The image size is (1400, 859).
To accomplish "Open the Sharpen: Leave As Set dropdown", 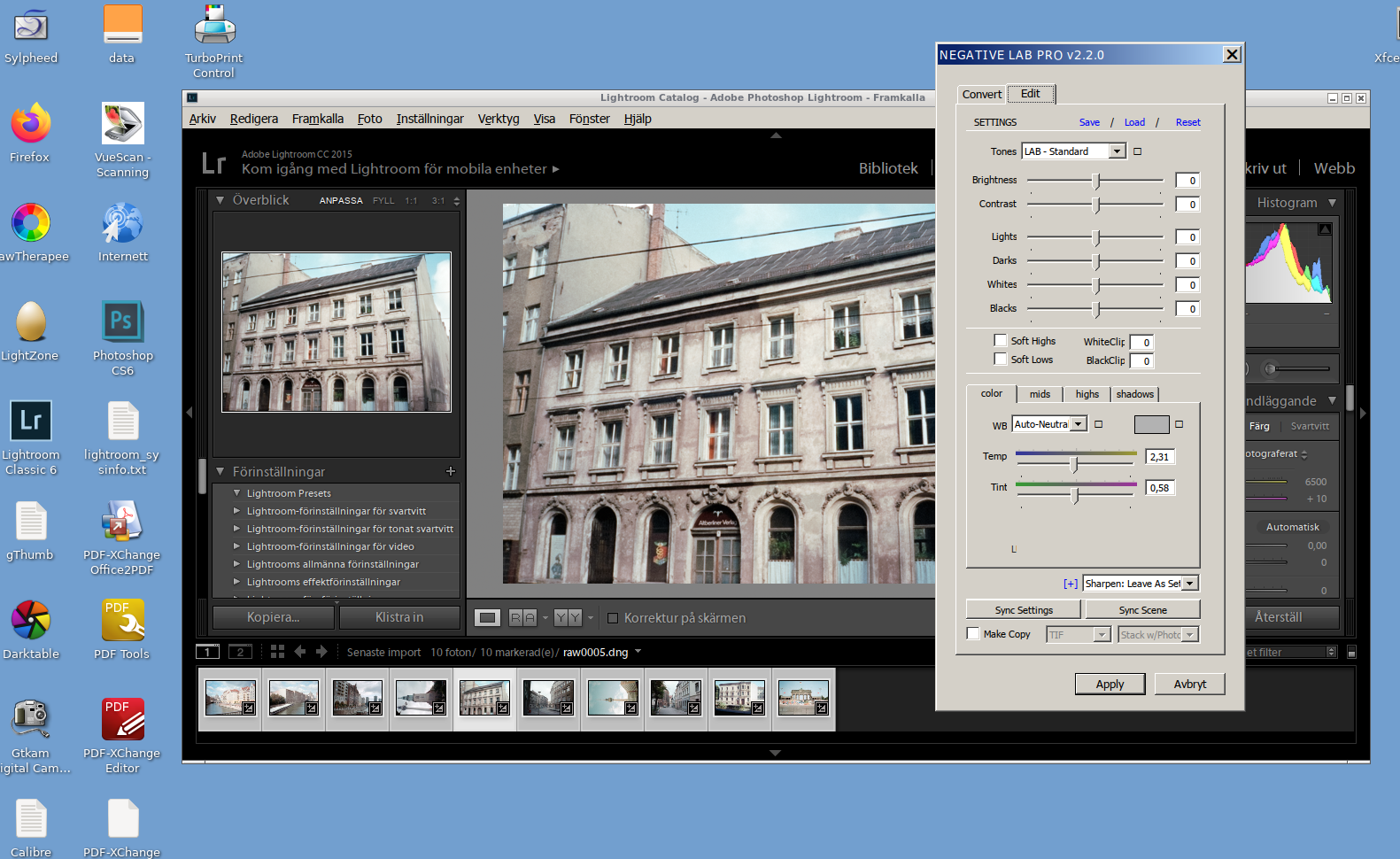I will 1141,584.
